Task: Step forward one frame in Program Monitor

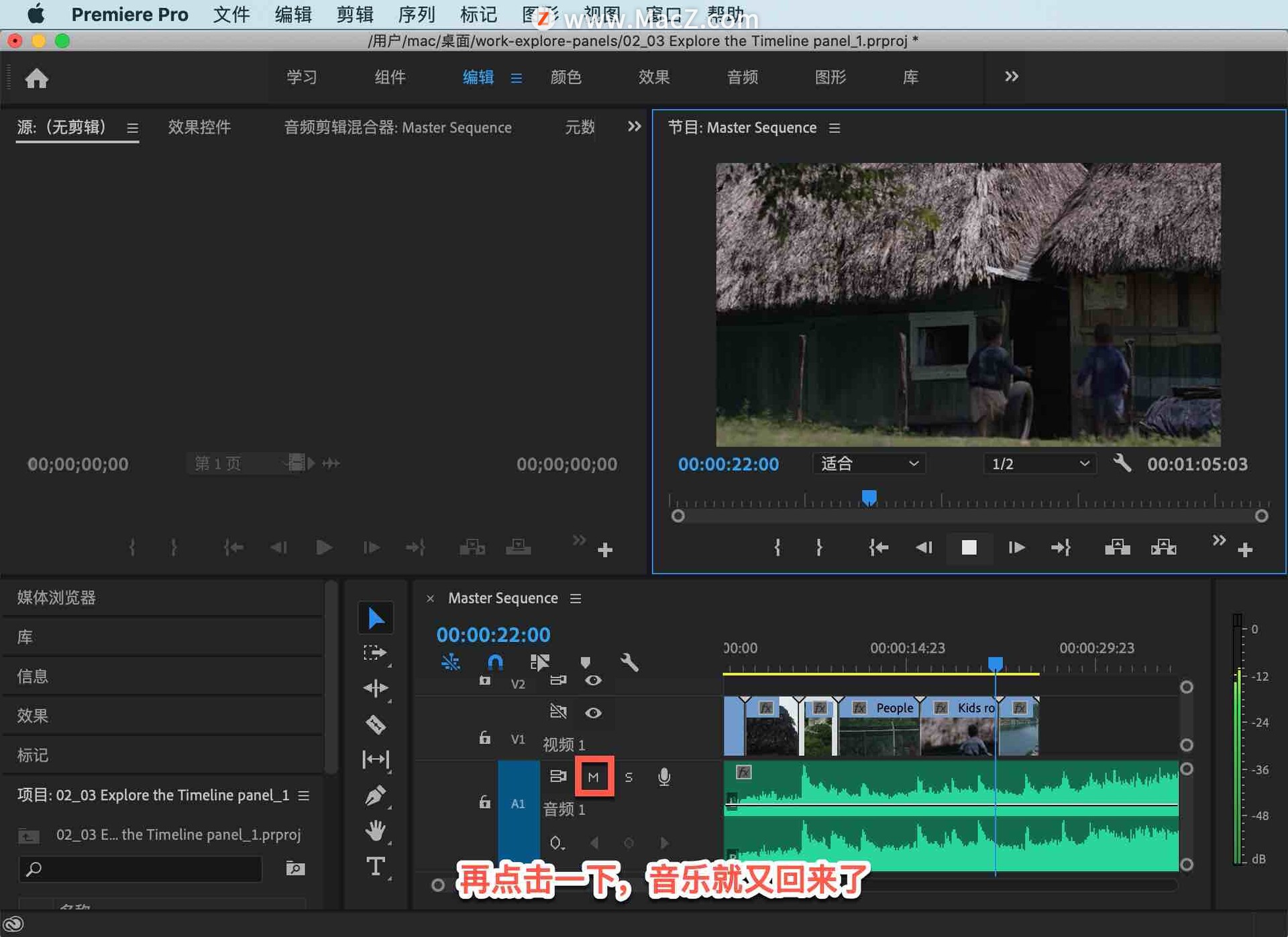Action: [x=1016, y=547]
